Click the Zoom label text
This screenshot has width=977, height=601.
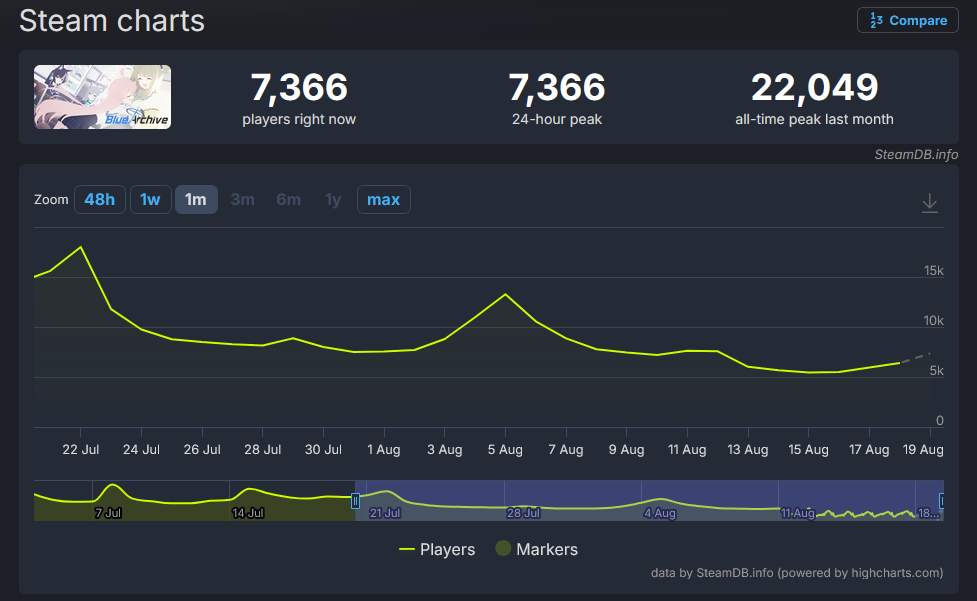pos(51,199)
